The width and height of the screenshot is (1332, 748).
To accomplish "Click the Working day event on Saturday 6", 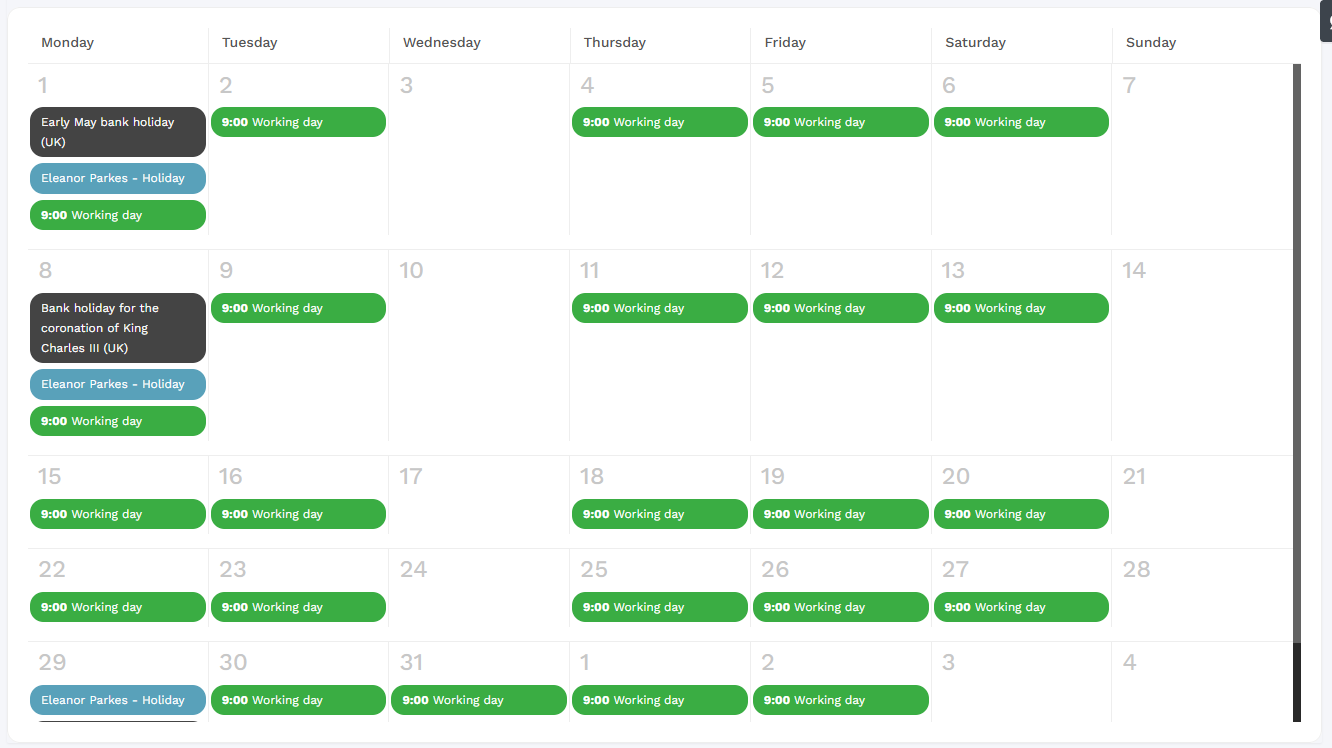I will click(x=1021, y=122).
